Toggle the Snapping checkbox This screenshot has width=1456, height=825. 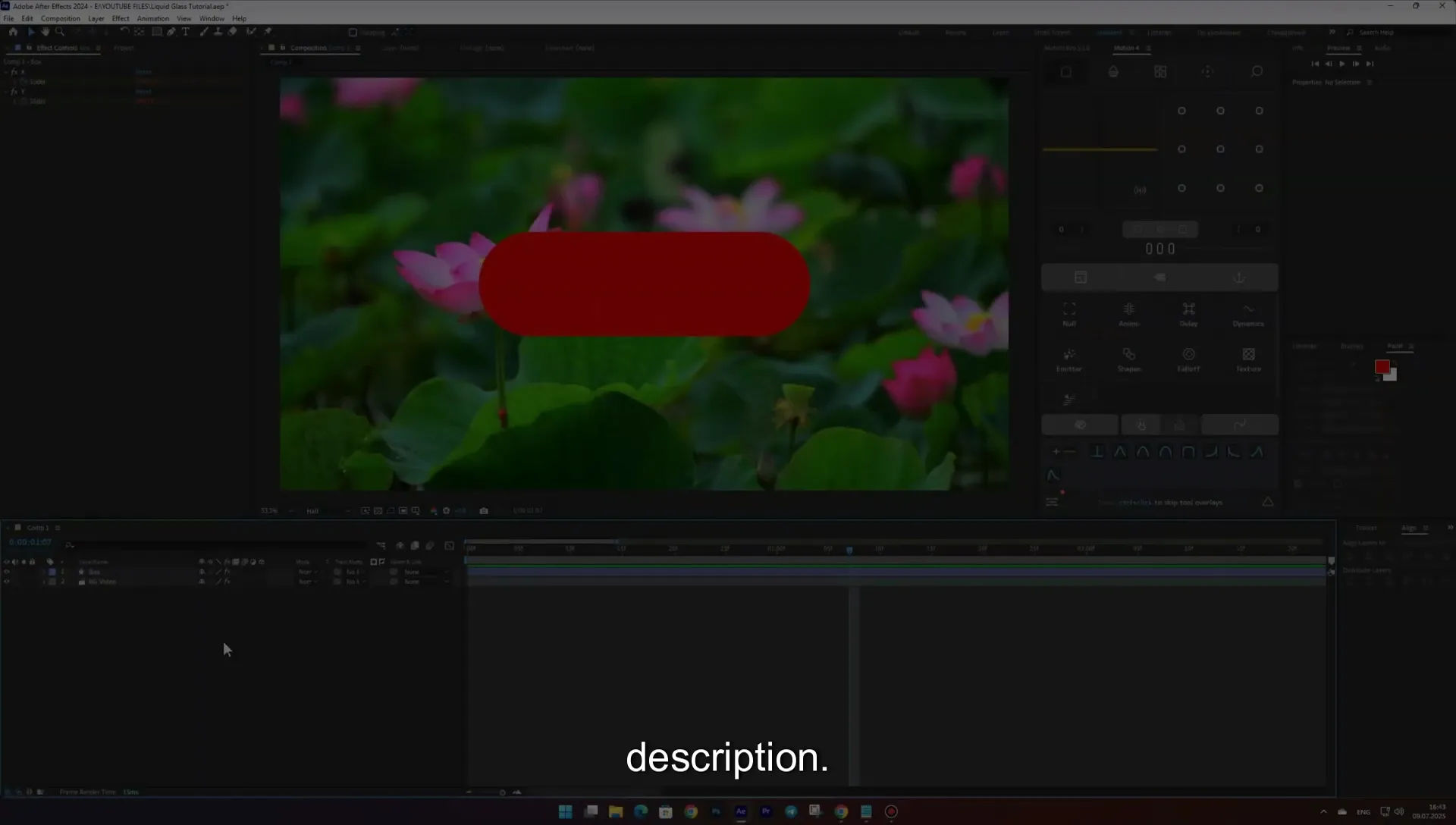coord(353,33)
